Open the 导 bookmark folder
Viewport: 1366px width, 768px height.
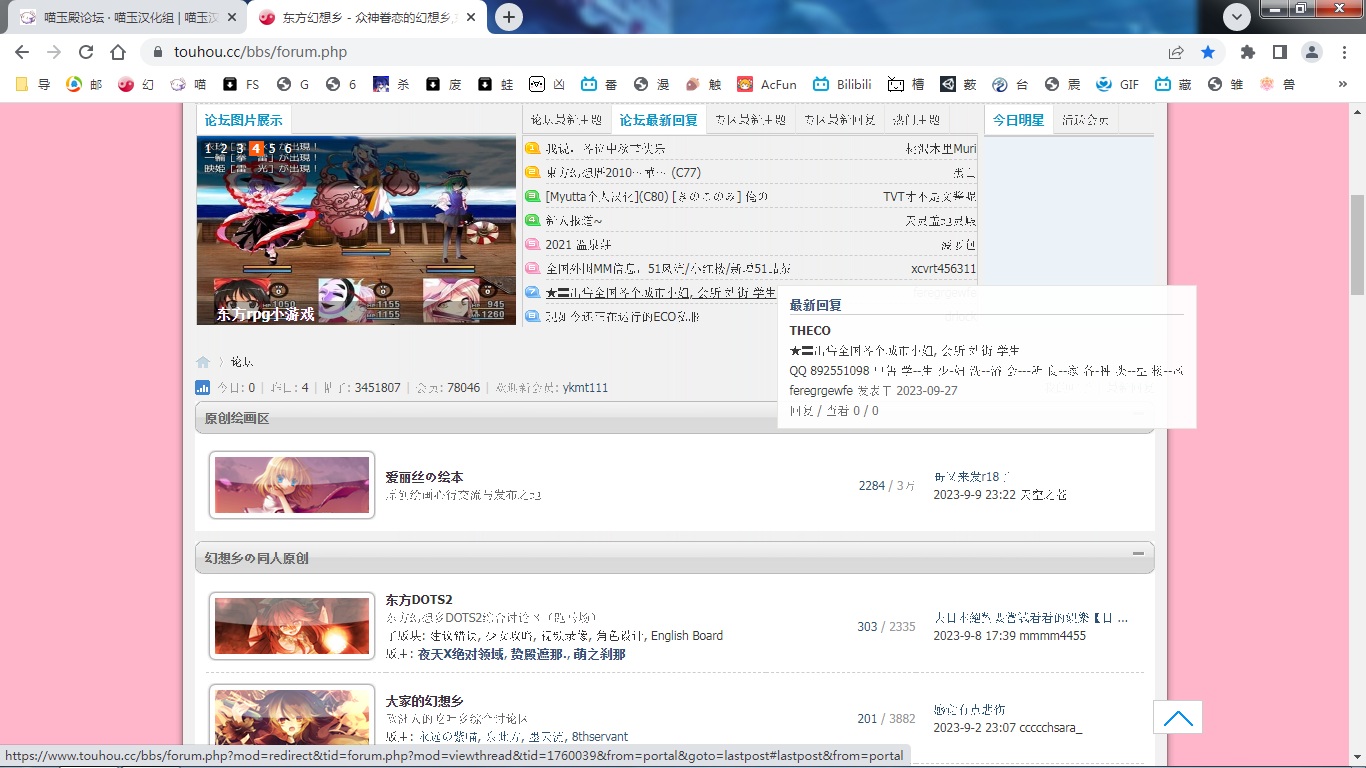point(33,85)
